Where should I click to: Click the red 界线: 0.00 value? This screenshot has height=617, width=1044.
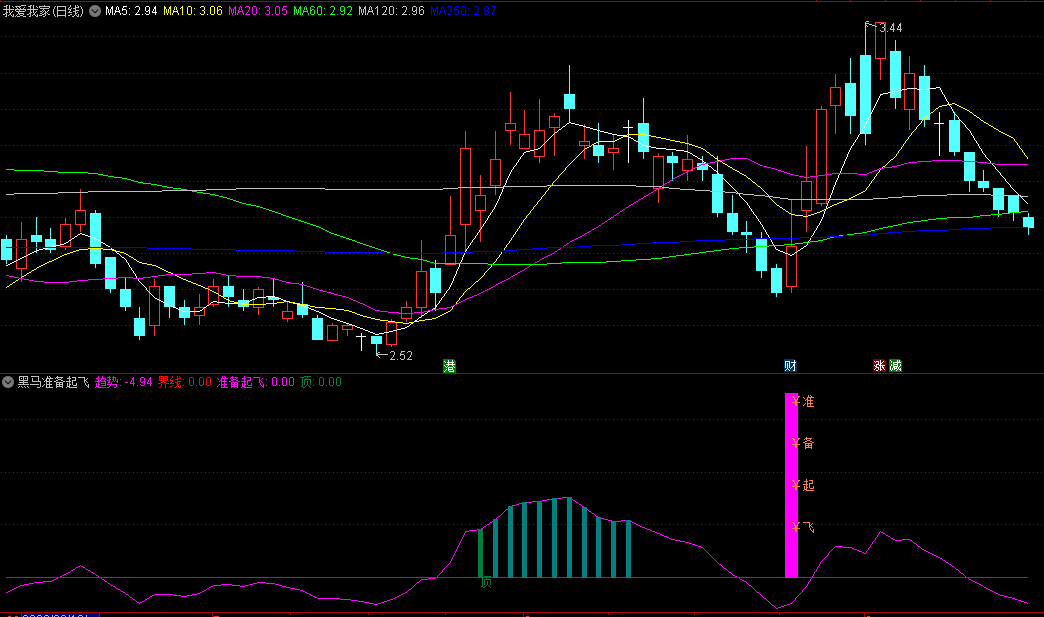point(184,382)
